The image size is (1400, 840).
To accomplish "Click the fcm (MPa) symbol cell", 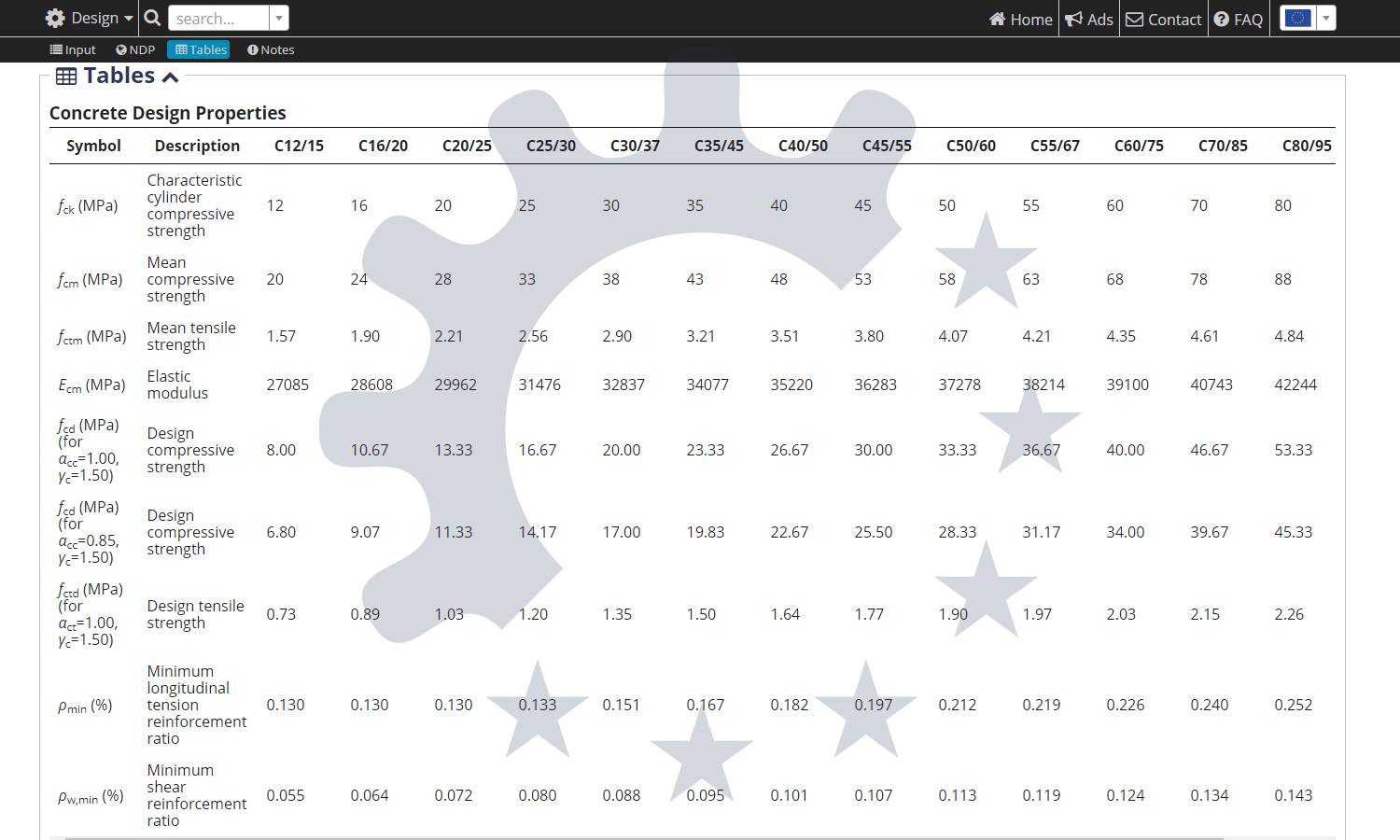I will point(90,279).
